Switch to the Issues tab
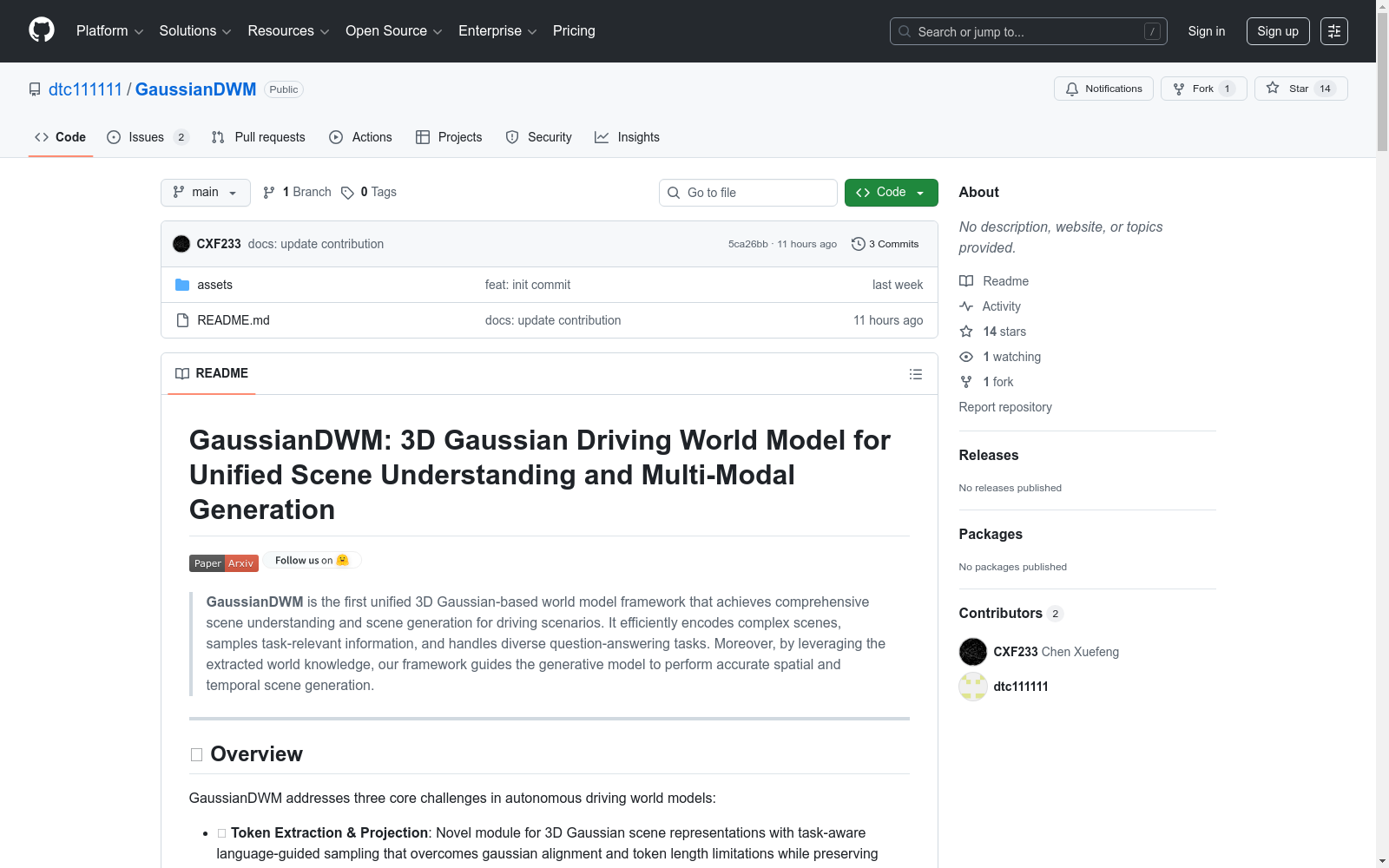This screenshot has width=1389, height=868. pos(148,137)
